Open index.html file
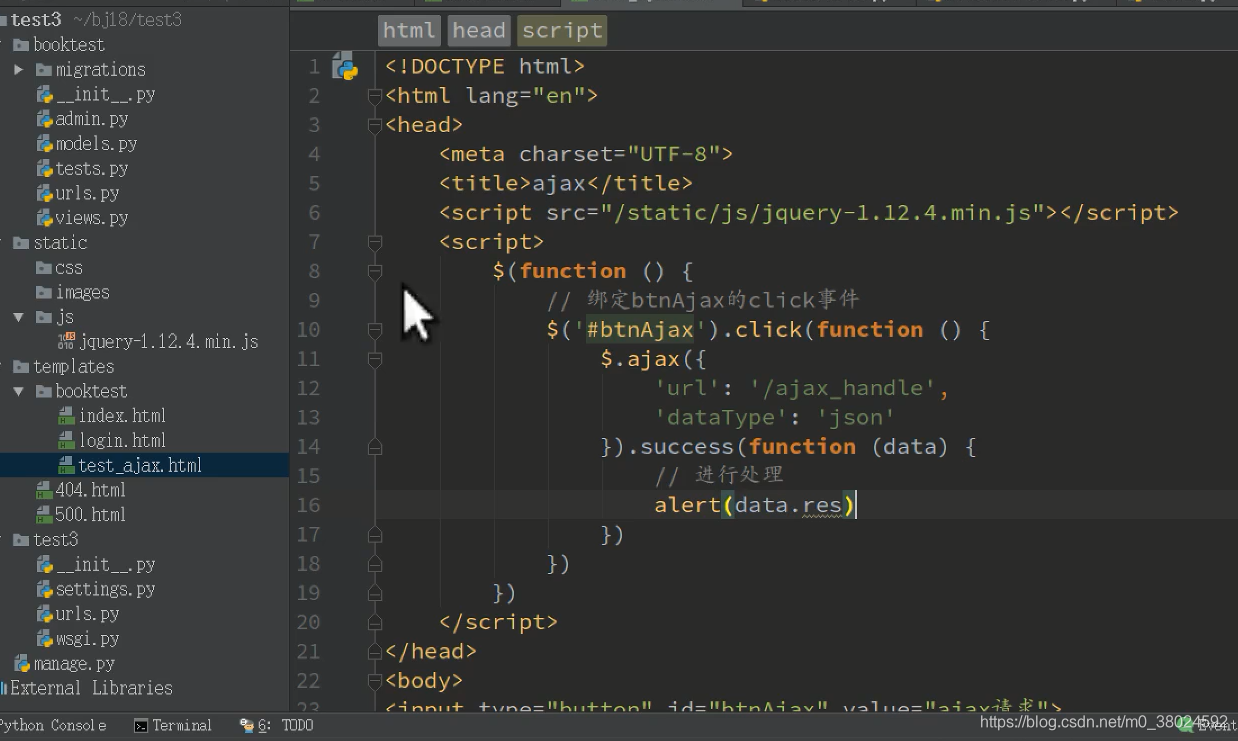1238x741 pixels. (x=123, y=416)
